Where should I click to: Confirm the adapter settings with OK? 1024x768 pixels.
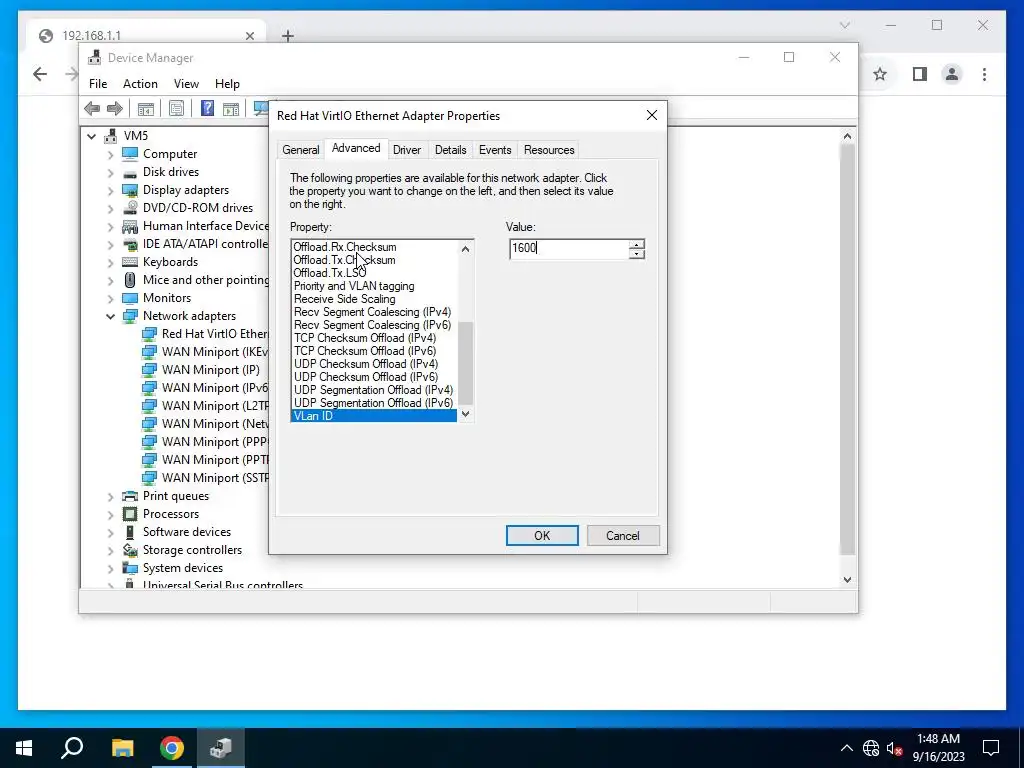click(542, 536)
